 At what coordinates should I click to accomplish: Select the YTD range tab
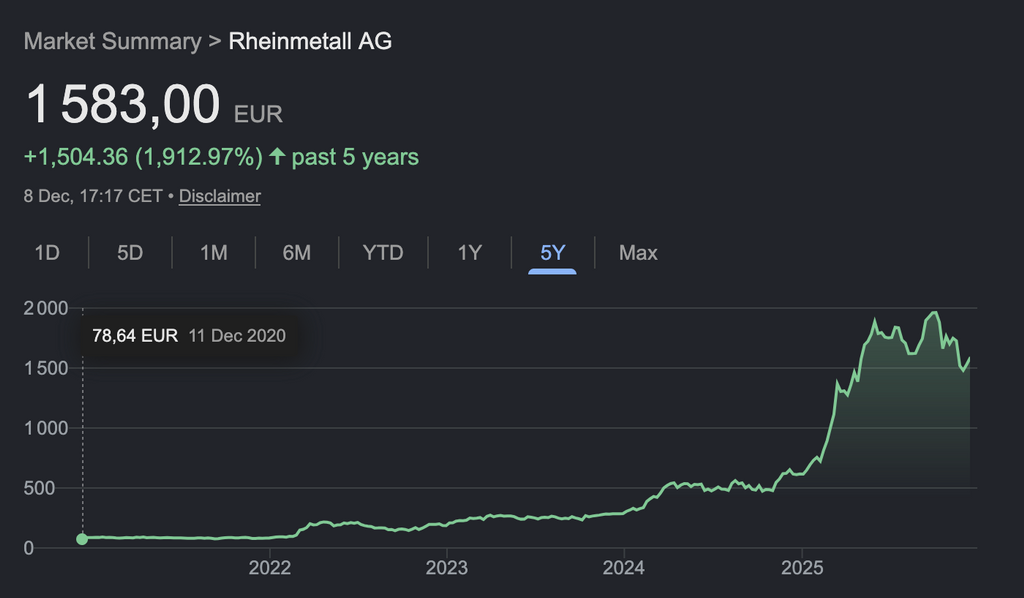tap(383, 253)
